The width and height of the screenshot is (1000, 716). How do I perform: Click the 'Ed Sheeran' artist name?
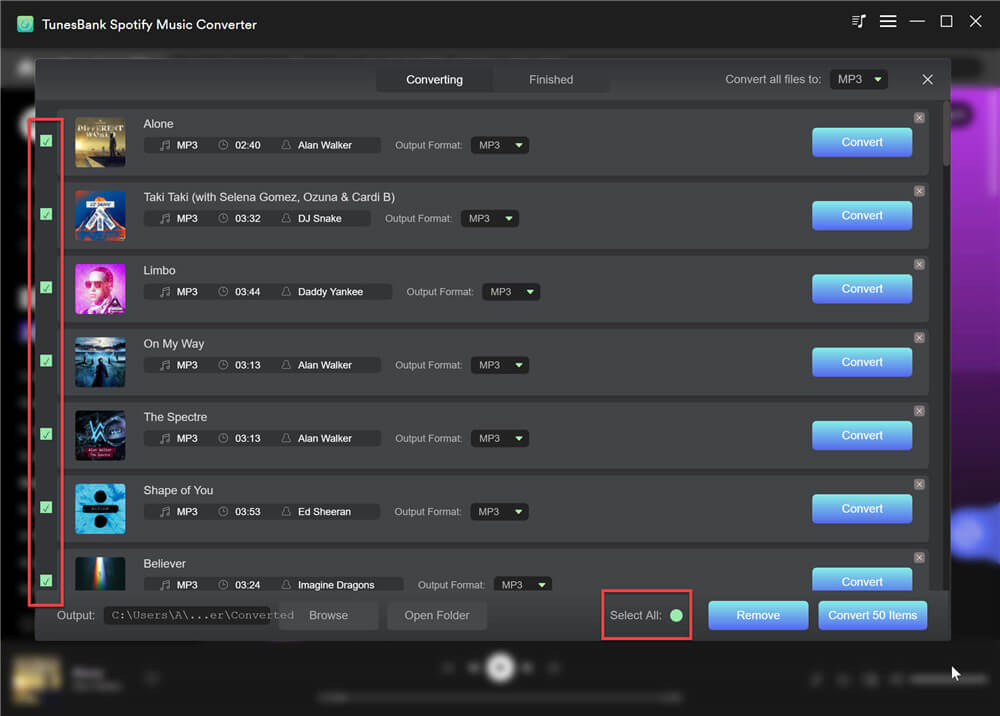[x=324, y=512]
